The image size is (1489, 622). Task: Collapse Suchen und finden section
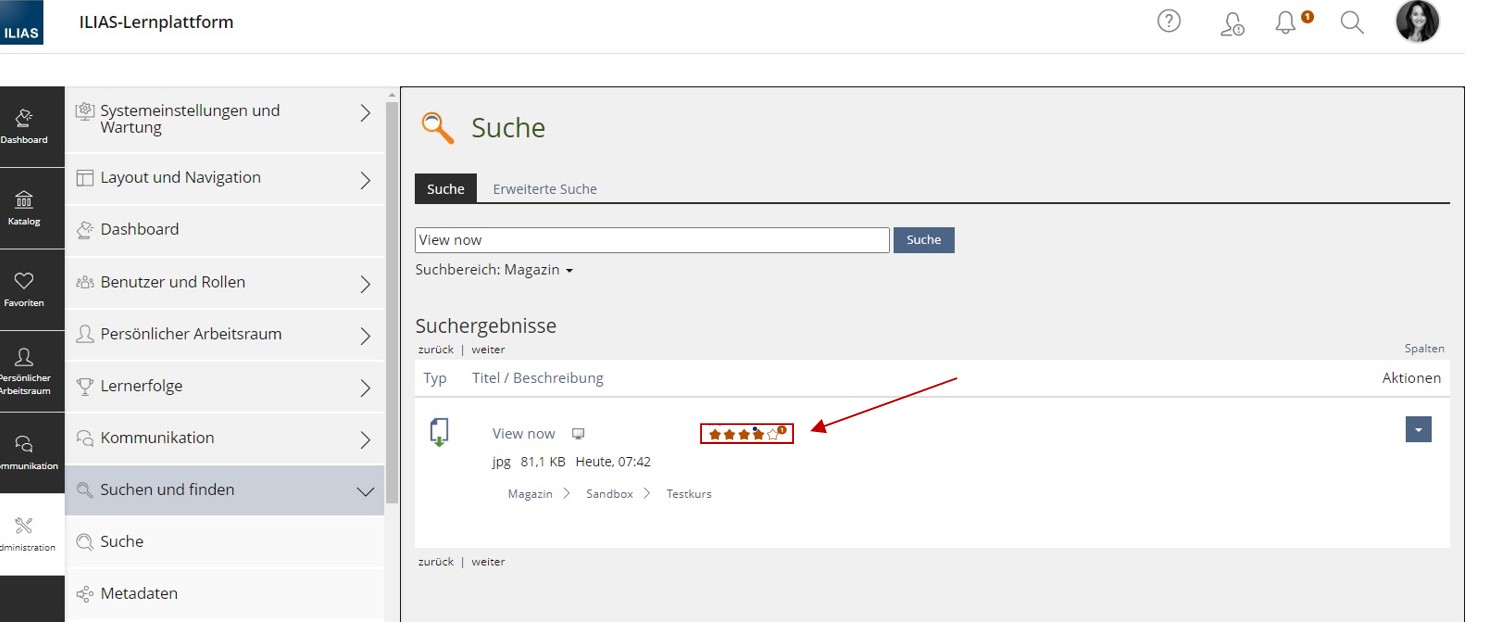tap(366, 491)
